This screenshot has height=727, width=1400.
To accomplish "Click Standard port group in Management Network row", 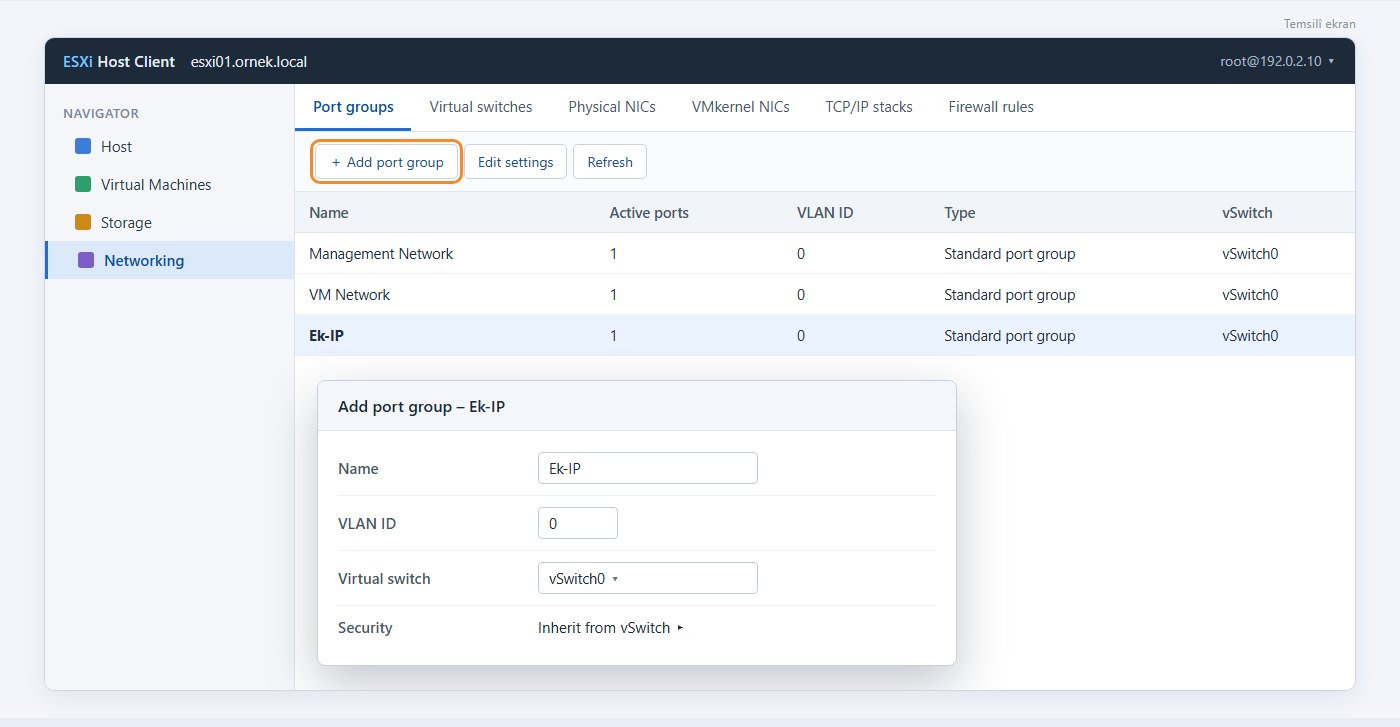I will pyautogui.click(x=1009, y=254).
